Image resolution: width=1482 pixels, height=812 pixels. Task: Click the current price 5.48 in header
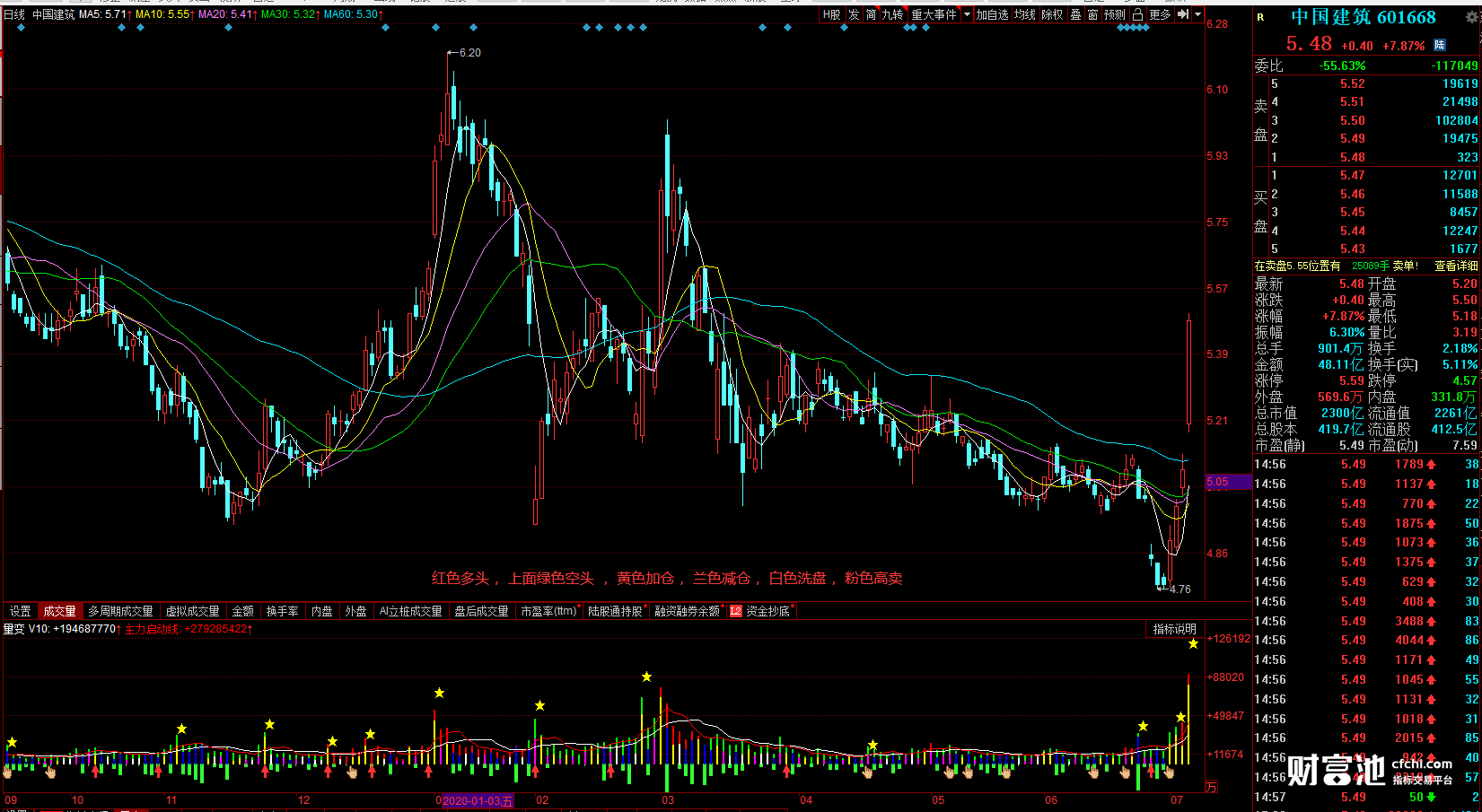point(1309,43)
